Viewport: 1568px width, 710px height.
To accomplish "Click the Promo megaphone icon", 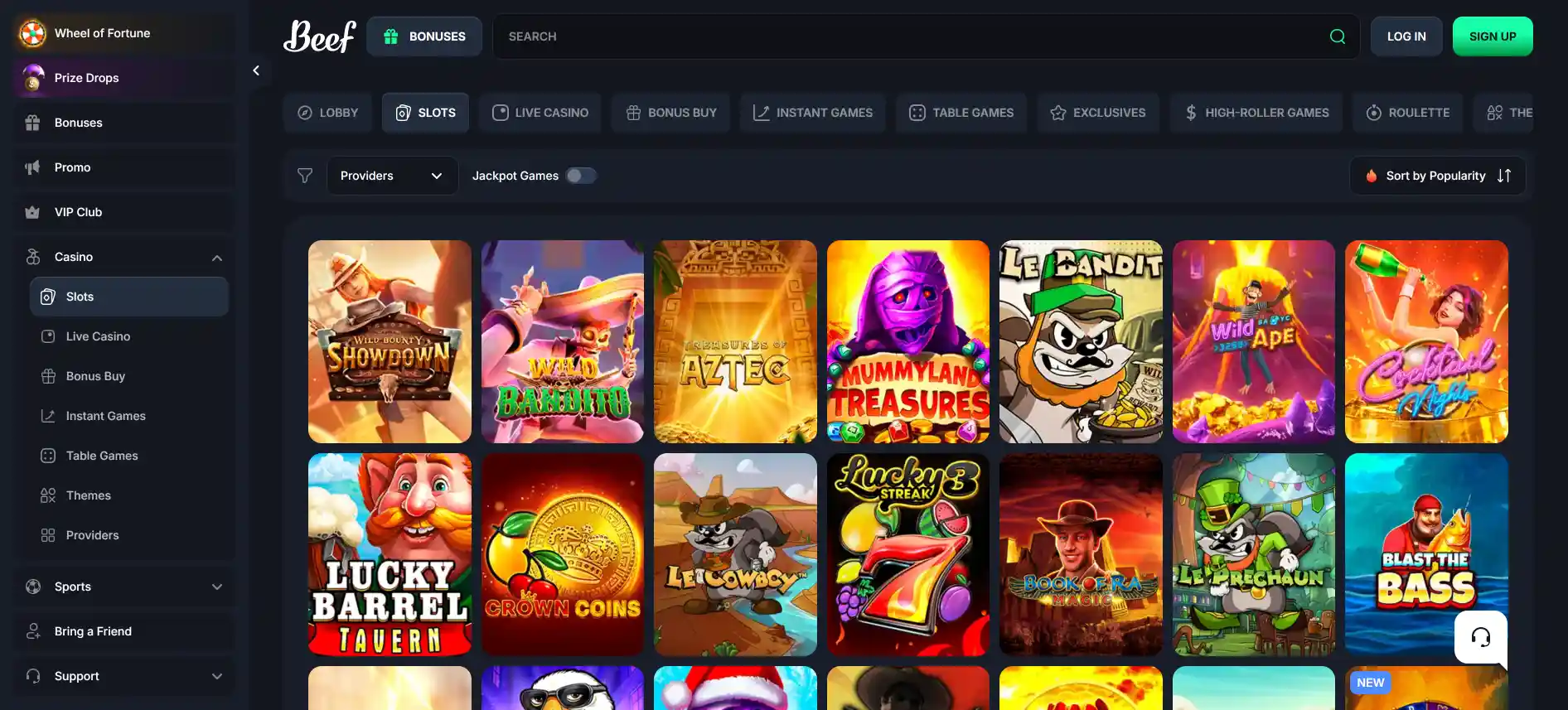I will pos(32,167).
